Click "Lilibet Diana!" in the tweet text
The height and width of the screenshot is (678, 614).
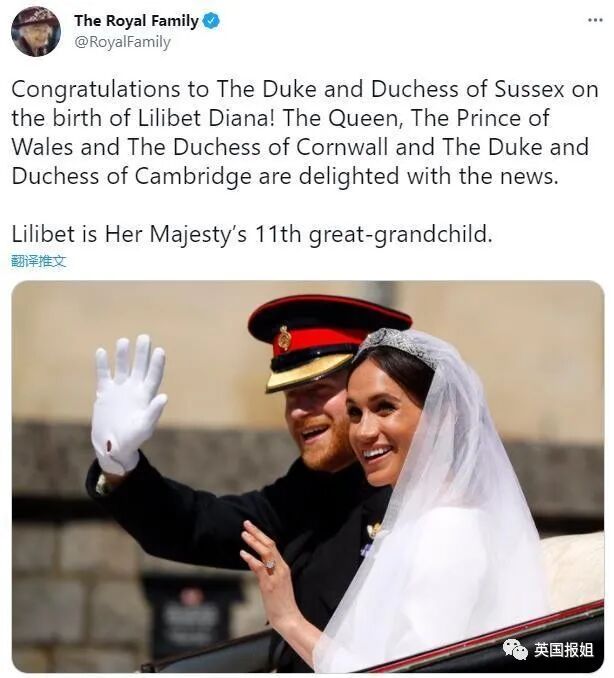tap(206, 118)
